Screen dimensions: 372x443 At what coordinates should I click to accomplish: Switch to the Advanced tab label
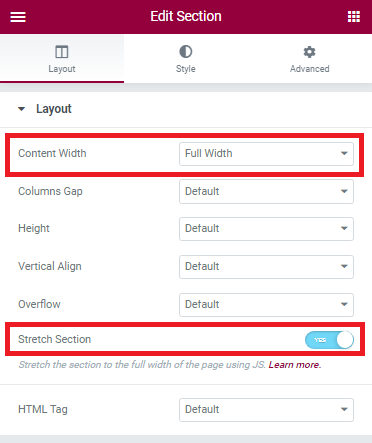pyautogui.click(x=310, y=69)
